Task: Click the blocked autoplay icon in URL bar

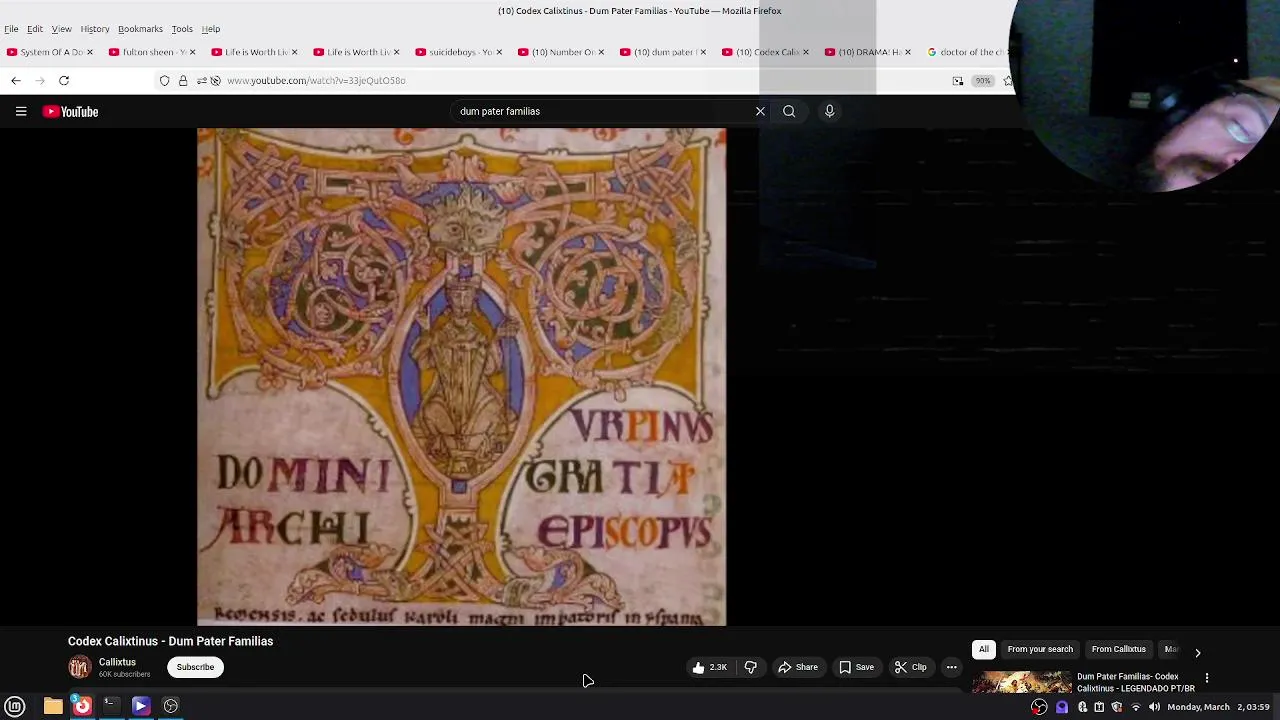Action: click(x=215, y=80)
